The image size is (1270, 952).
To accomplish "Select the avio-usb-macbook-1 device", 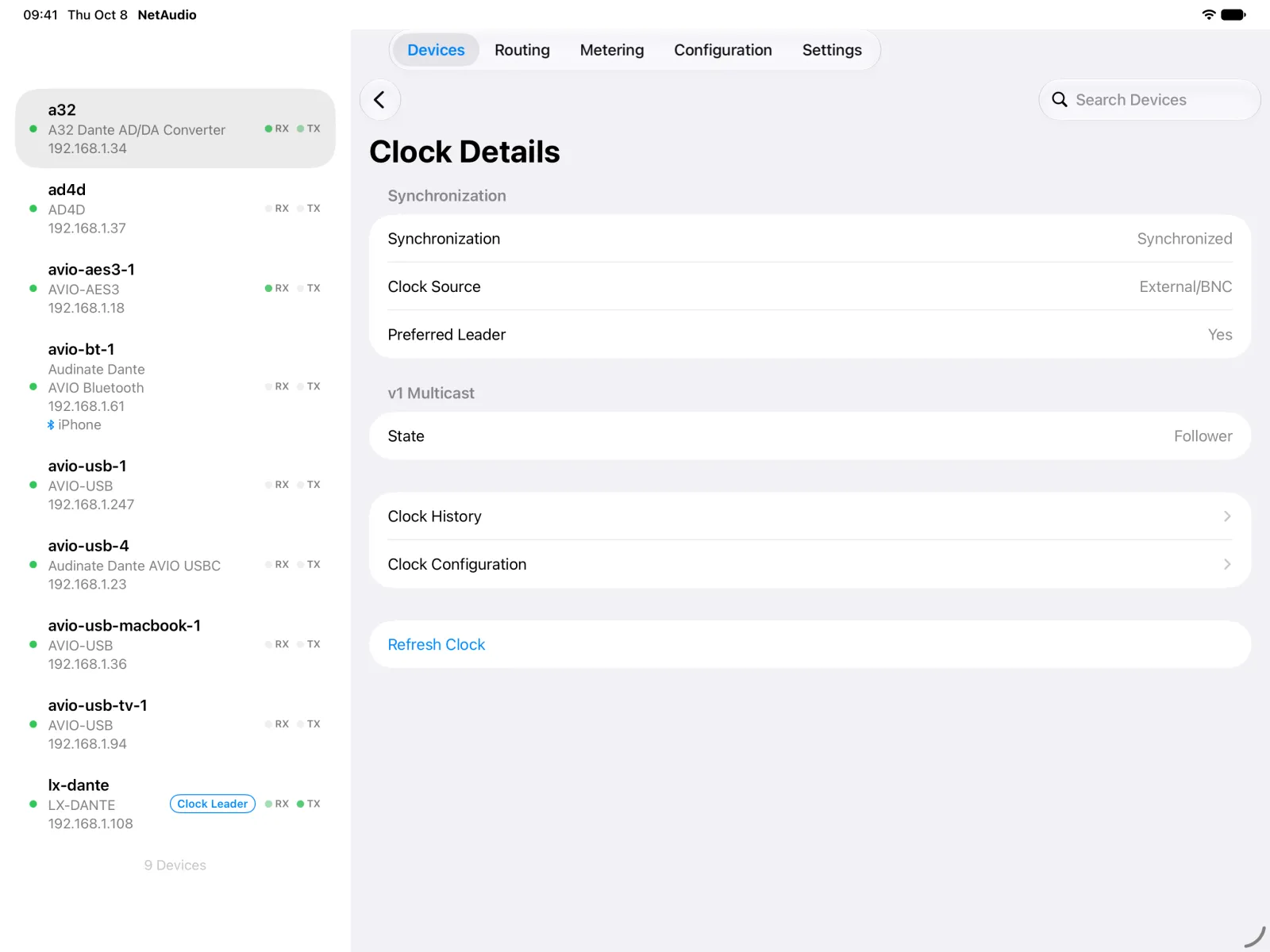I will tap(175, 644).
